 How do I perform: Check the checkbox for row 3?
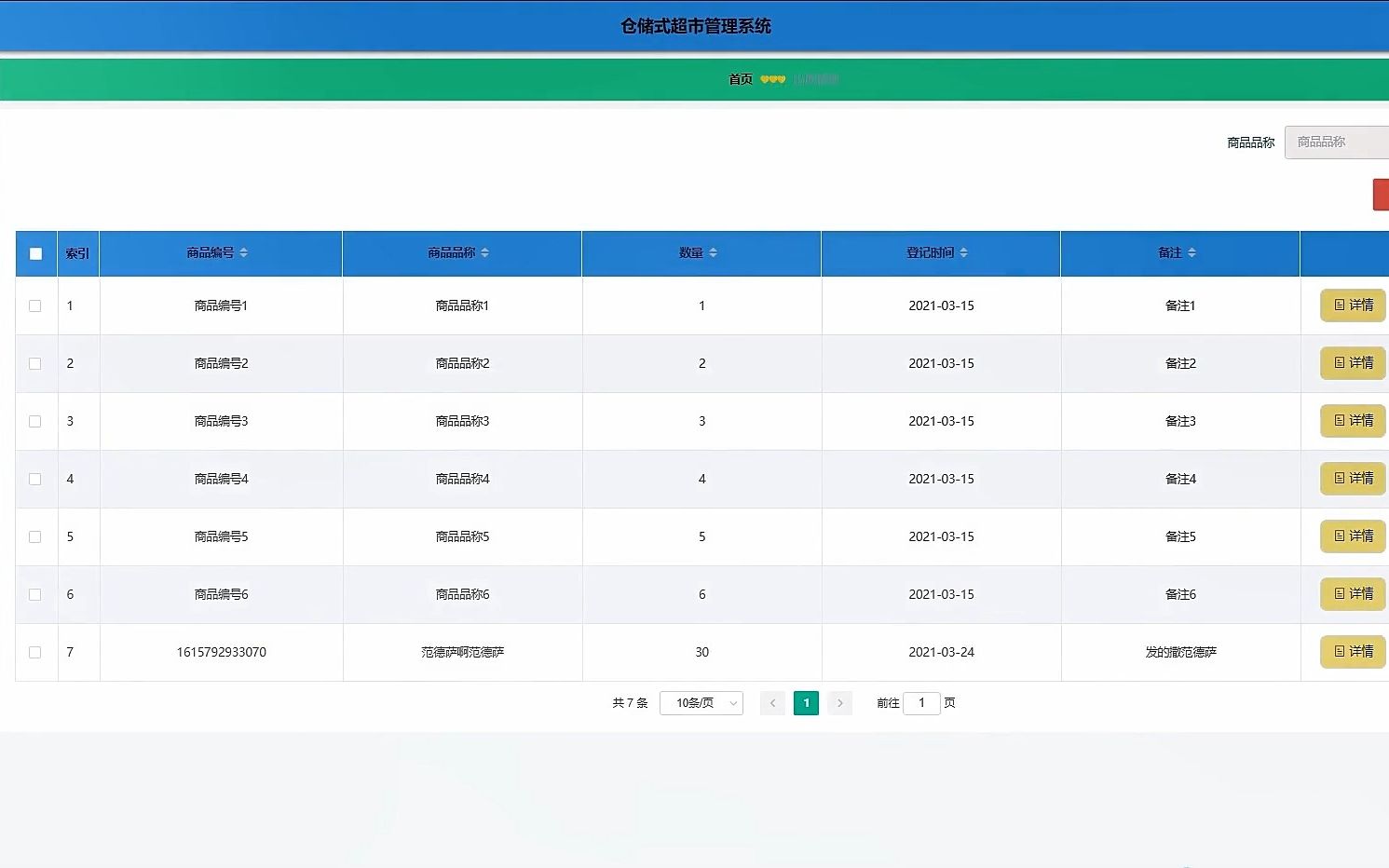pyautogui.click(x=35, y=421)
